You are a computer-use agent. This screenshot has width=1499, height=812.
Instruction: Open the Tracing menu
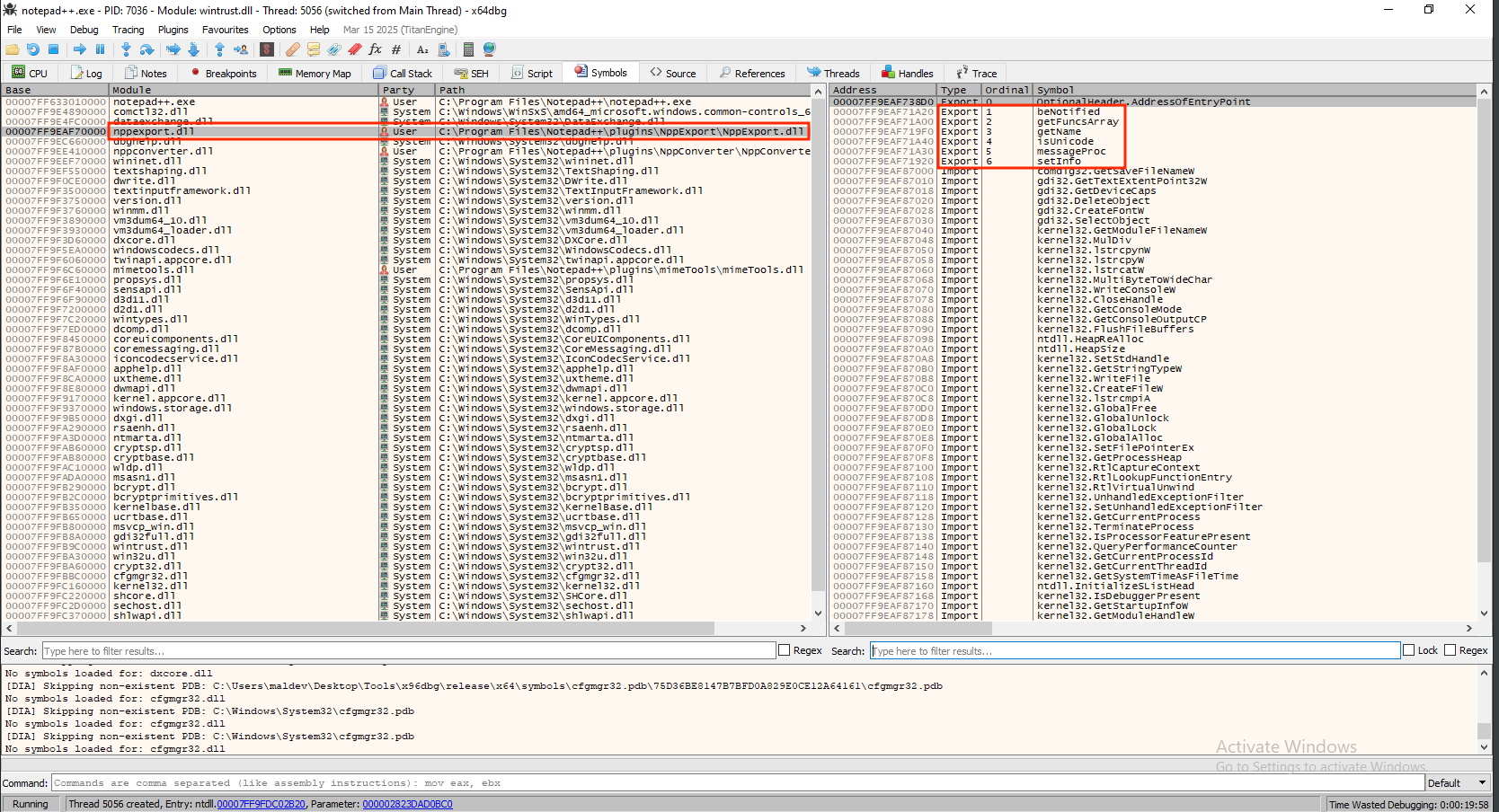pyautogui.click(x=128, y=30)
